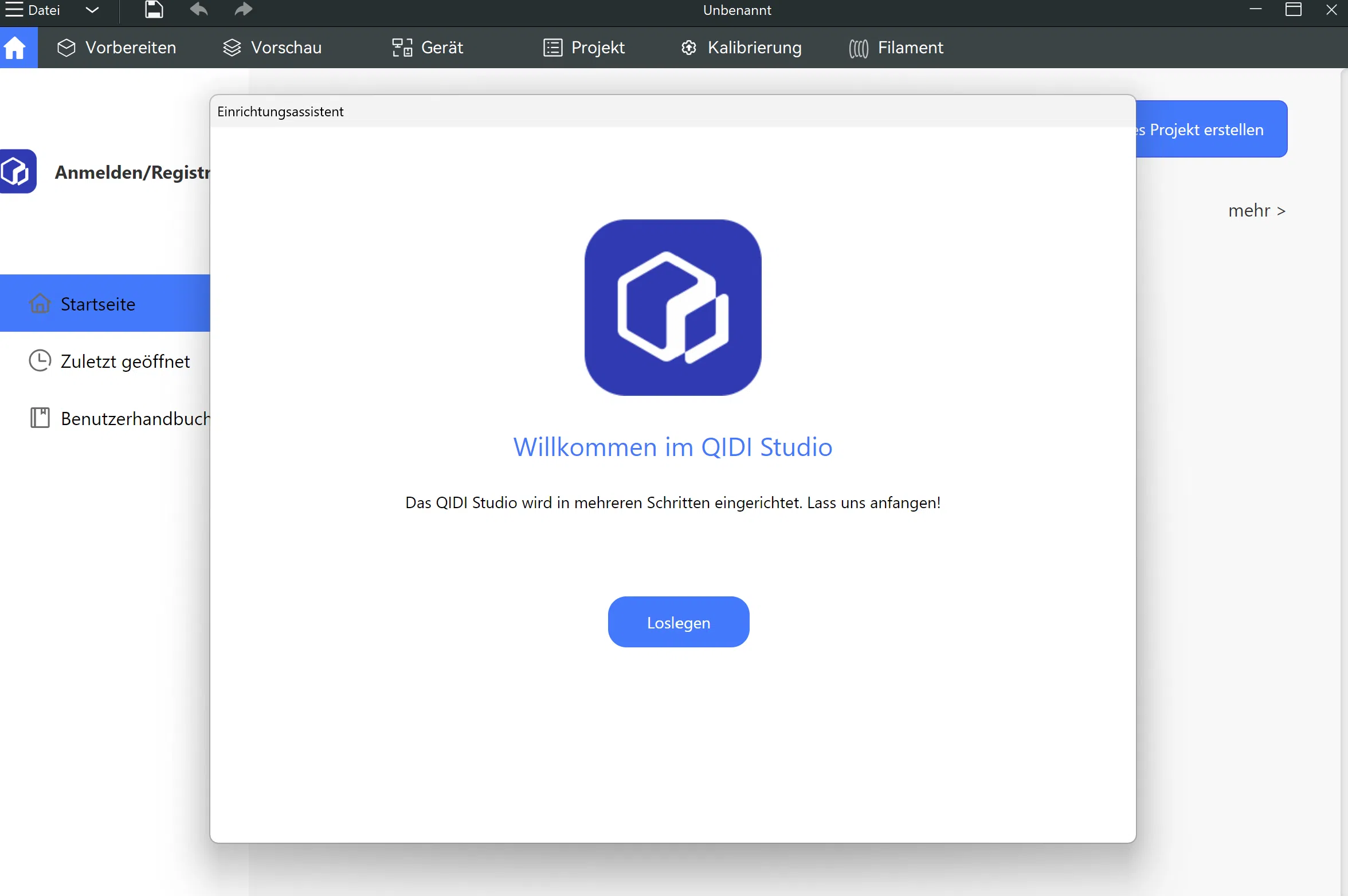Open the Filament tab
1348x896 pixels.
(896, 48)
